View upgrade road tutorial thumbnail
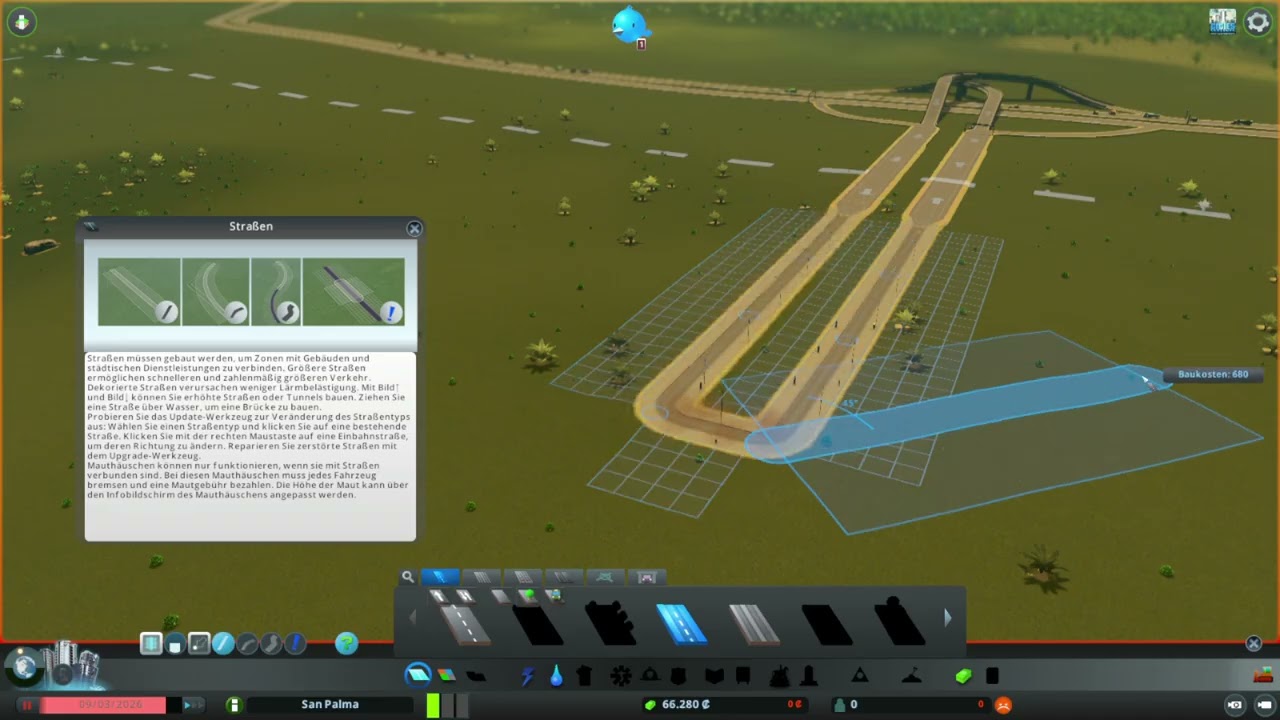 [354, 291]
